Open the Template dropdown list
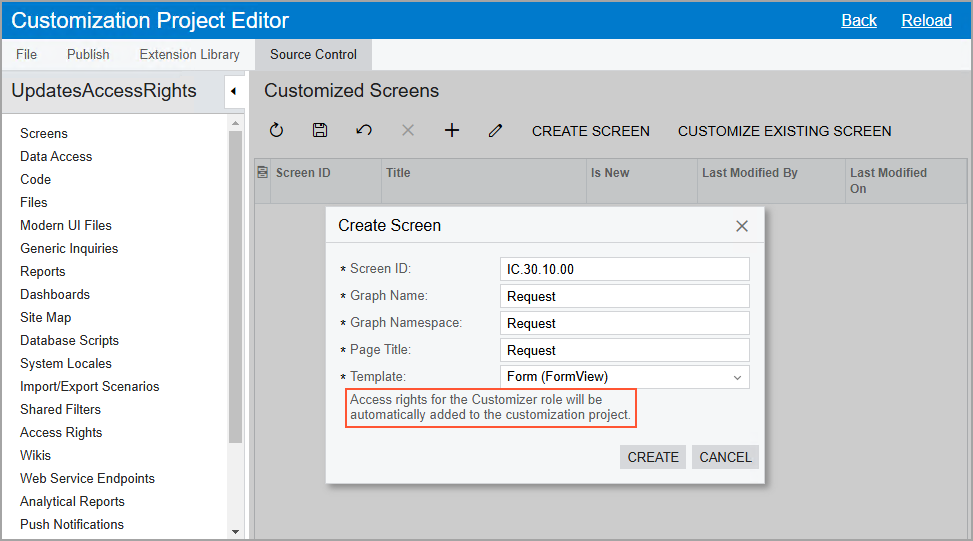This screenshot has height=541, width=973. click(737, 377)
